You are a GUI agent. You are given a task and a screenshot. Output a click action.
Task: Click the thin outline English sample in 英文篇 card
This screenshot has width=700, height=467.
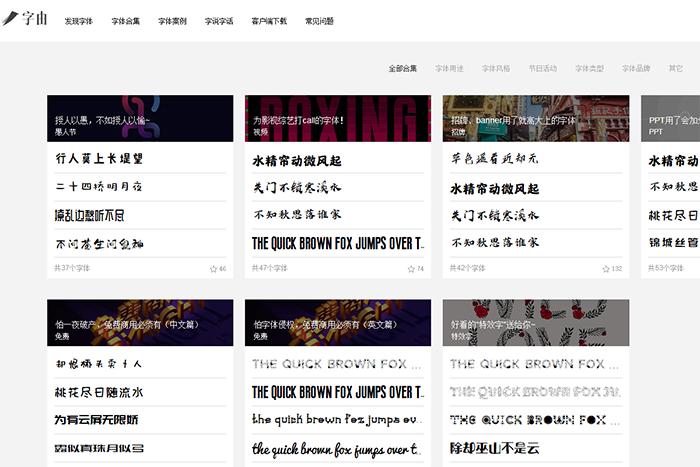click(336, 364)
